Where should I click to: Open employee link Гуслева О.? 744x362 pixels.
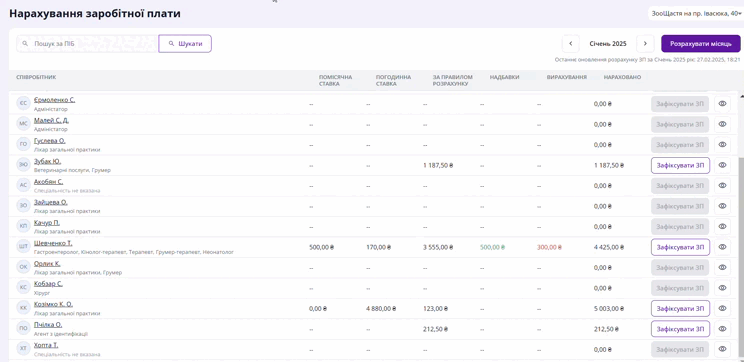click(x=49, y=141)
